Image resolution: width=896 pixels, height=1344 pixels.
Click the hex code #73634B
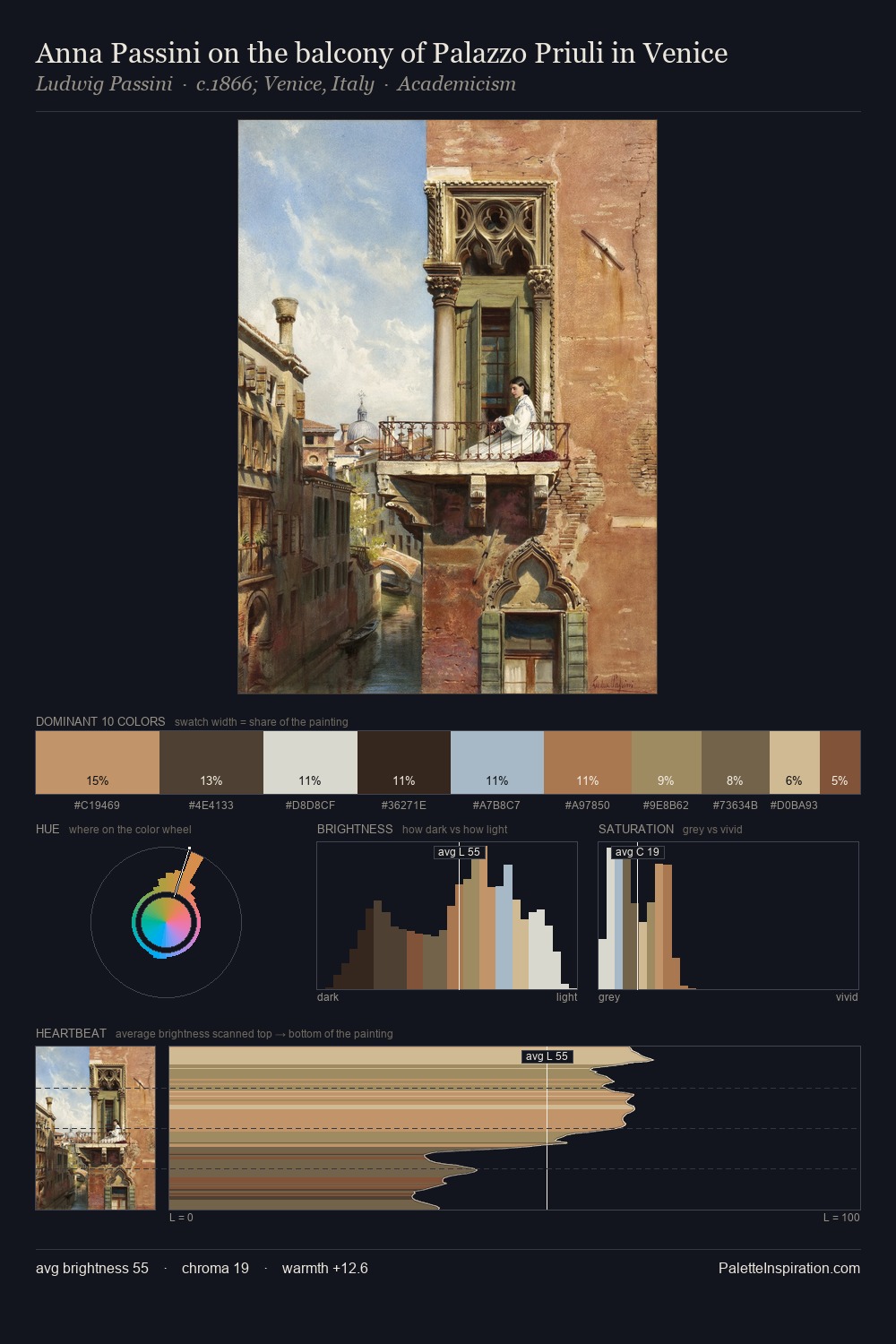pos(735,806)
